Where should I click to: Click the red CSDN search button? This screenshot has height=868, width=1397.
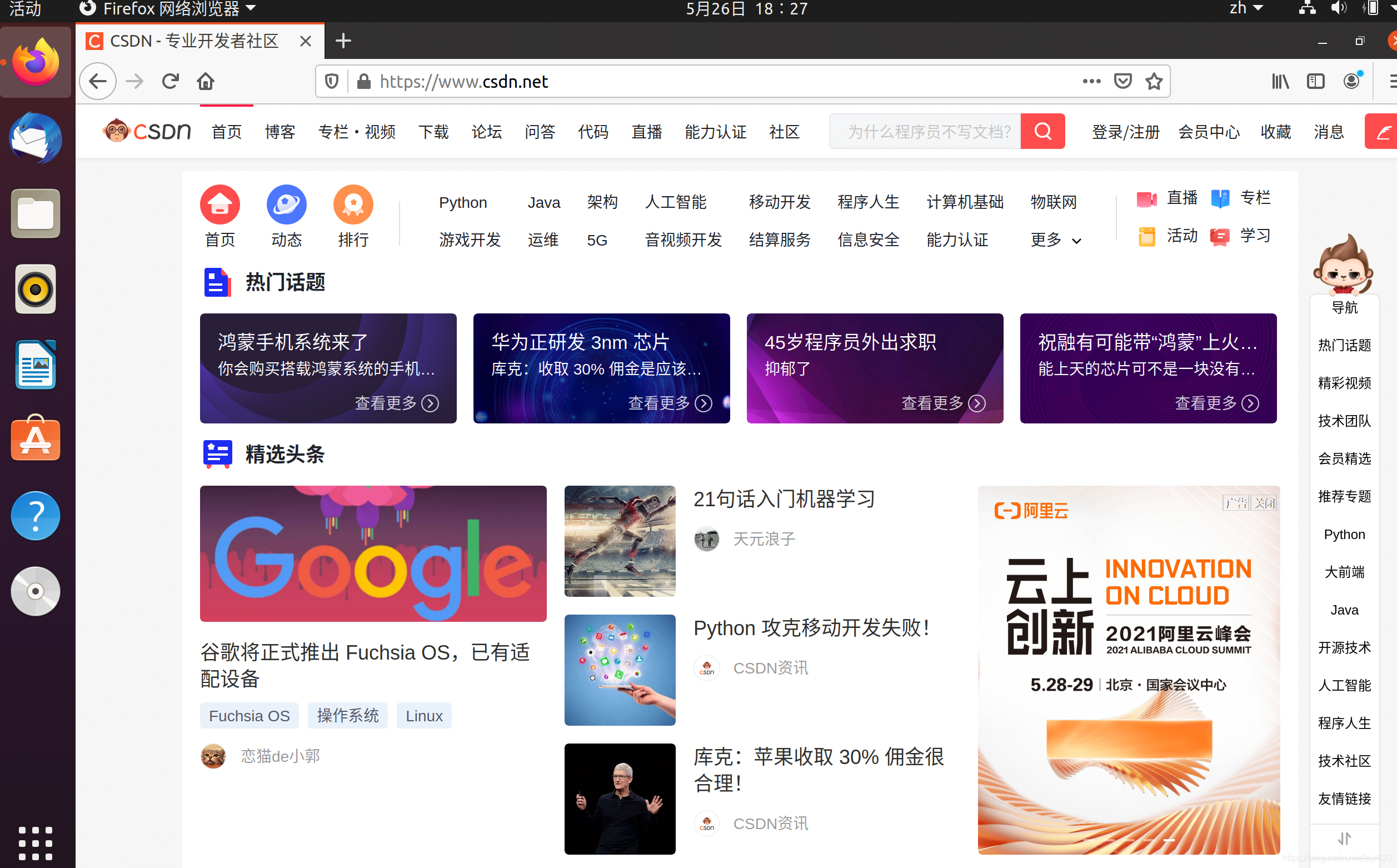pyautogui.click(x=1043, y=132)
